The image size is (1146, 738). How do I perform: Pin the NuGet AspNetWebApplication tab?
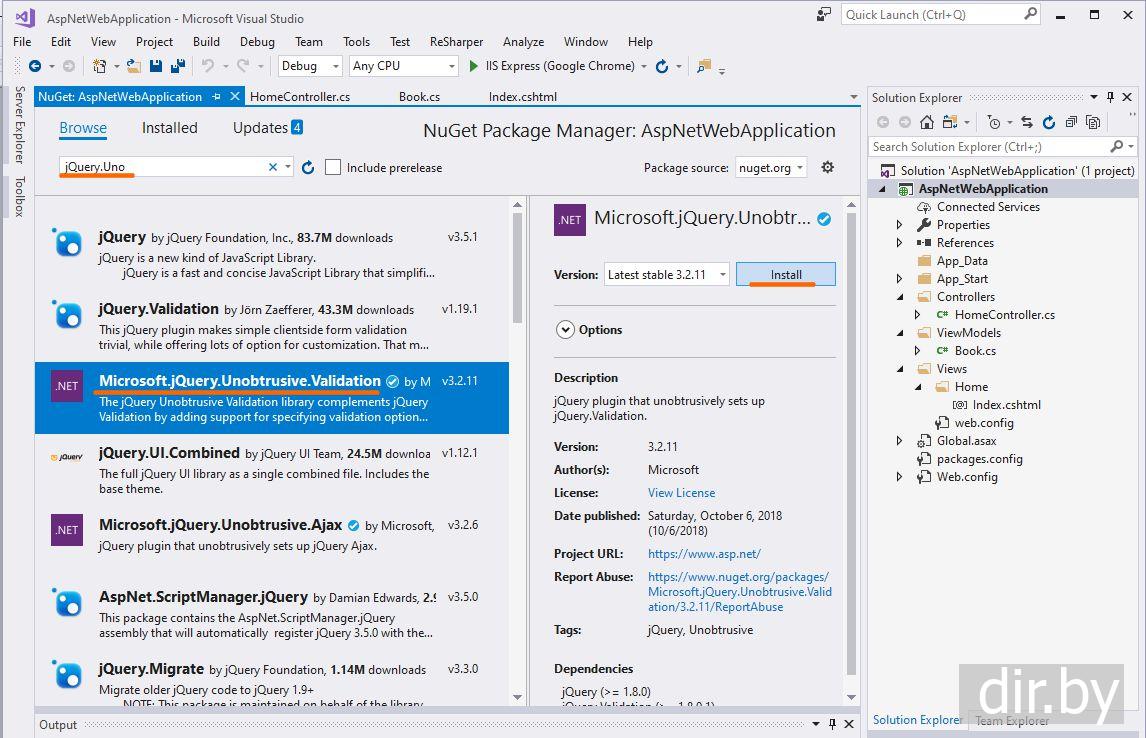216,97
